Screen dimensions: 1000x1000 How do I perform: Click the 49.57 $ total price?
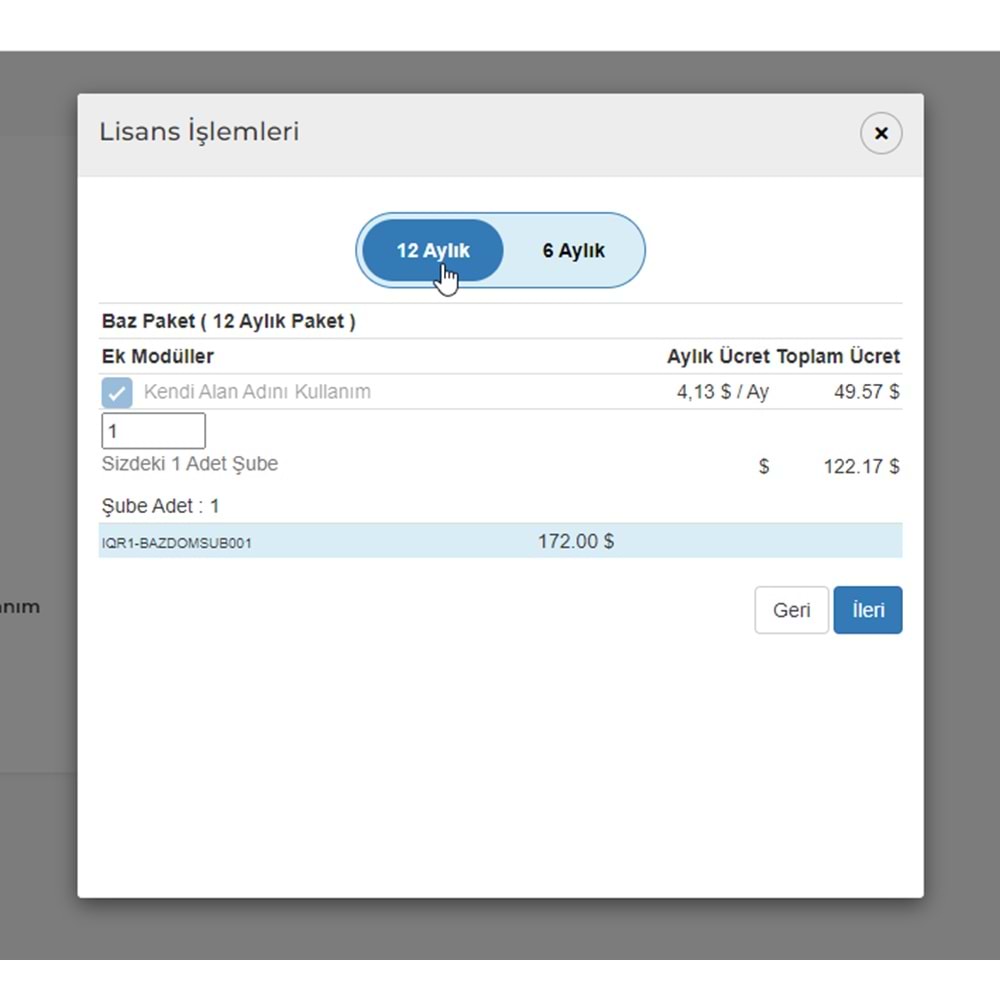(866, 392)
